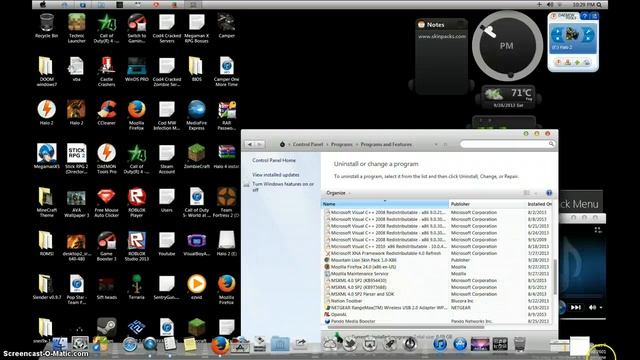The width and height of the screenshot is (640, 360).
Task: Select the ezvid desktop icon
Action: pyautogui.click(x=197, y=287)
